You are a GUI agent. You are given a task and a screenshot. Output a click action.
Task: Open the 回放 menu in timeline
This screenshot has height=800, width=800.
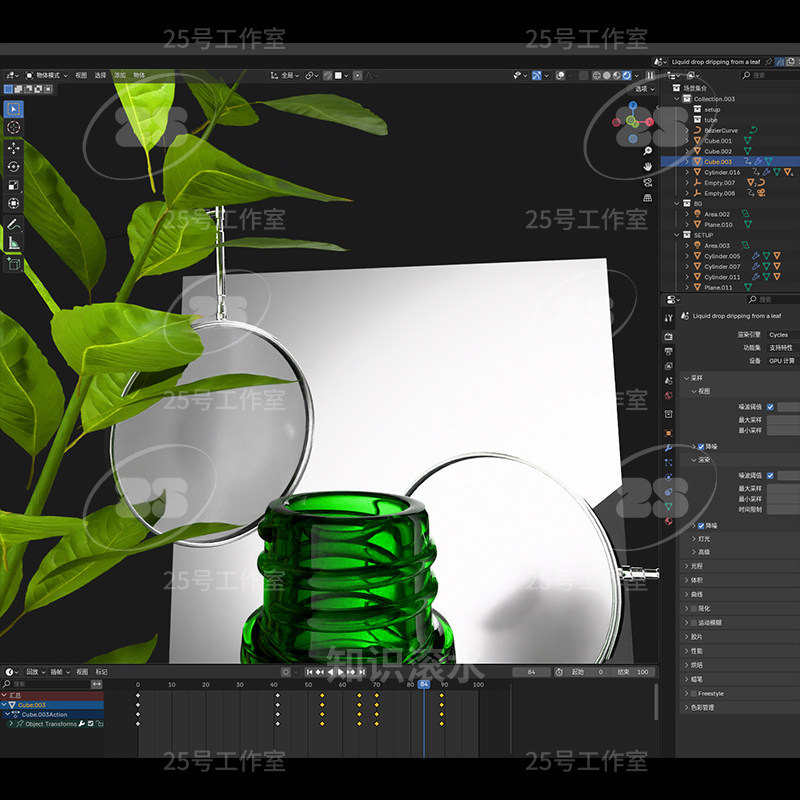click(x=34, y=672)
